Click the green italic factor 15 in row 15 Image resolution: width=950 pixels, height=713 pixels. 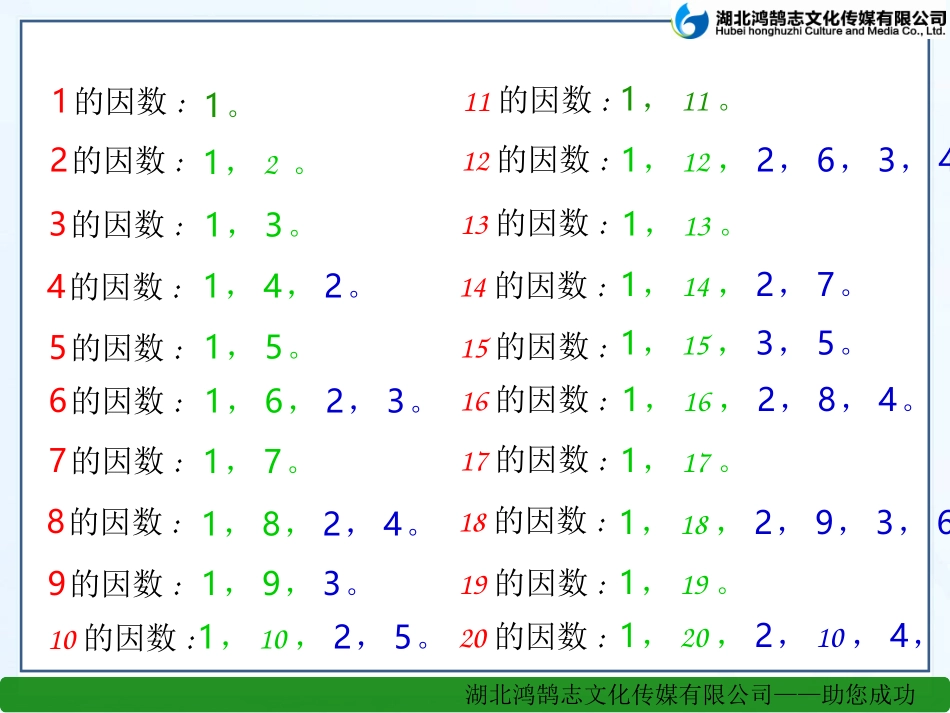pos(697,346)
